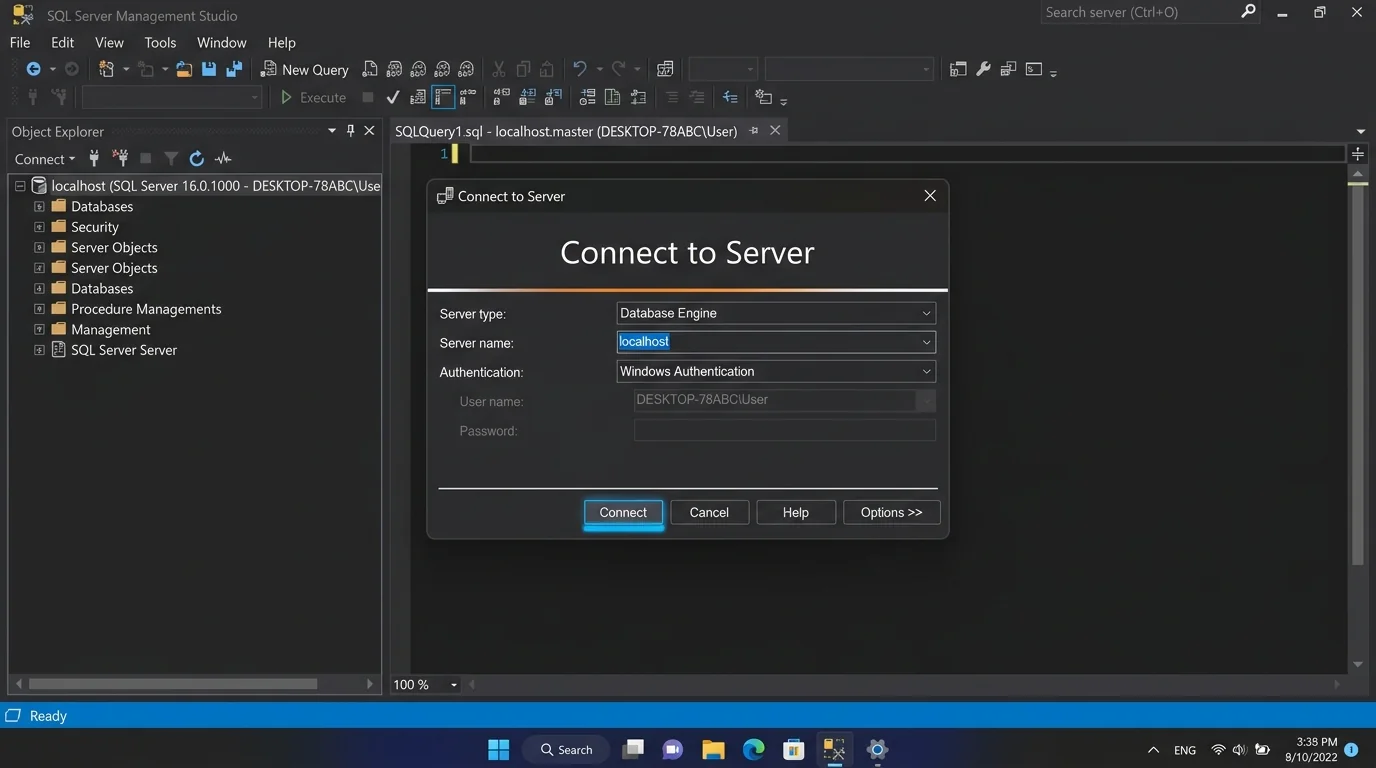Click the Connect button in the dialog

point(623,512)
